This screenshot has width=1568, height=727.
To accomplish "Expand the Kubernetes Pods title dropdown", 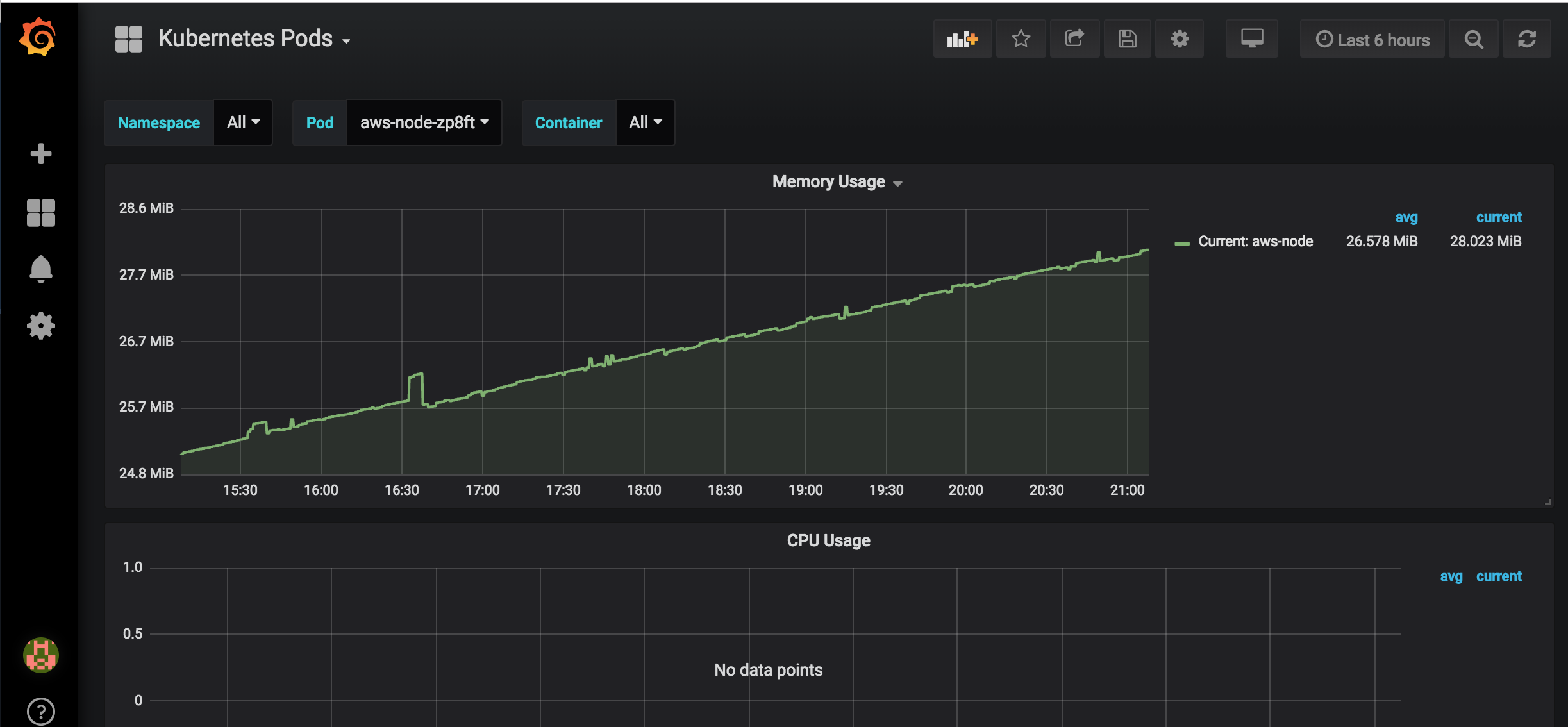I will 347,39.
